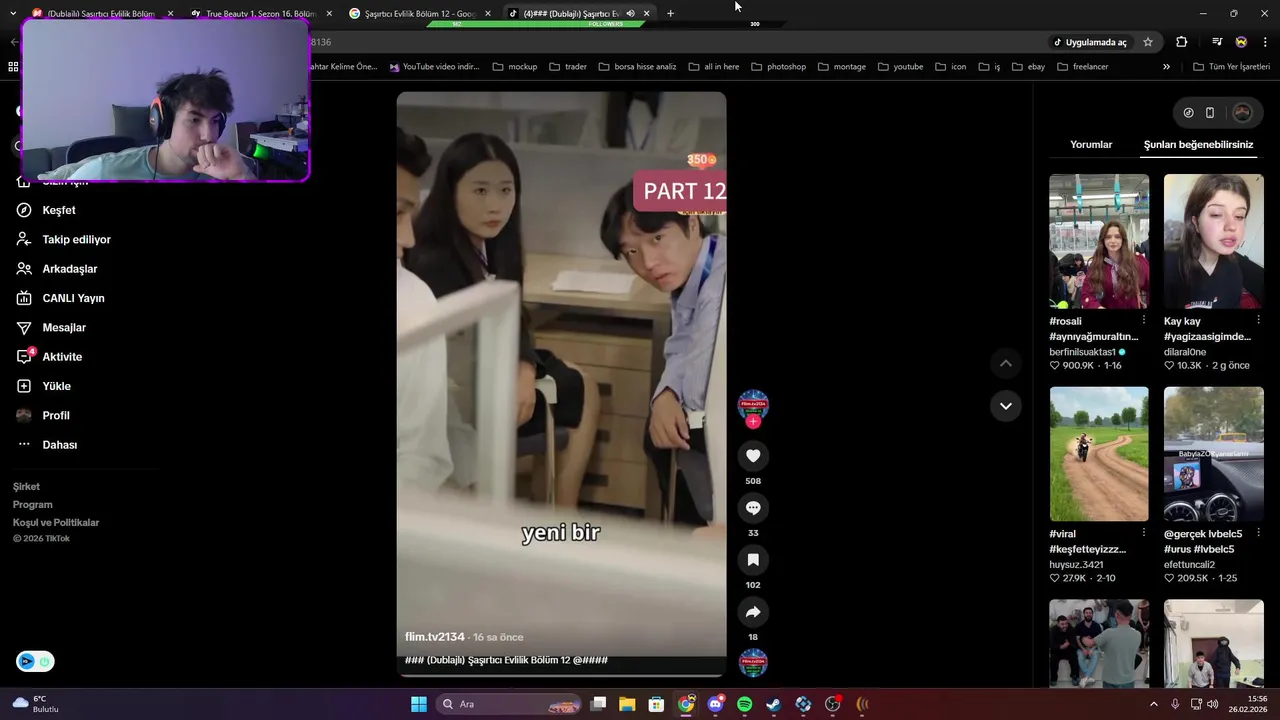Open the options menu for the #rosali video
Viewport: 1280px width, 720px height.
(x=1144, y=320)
